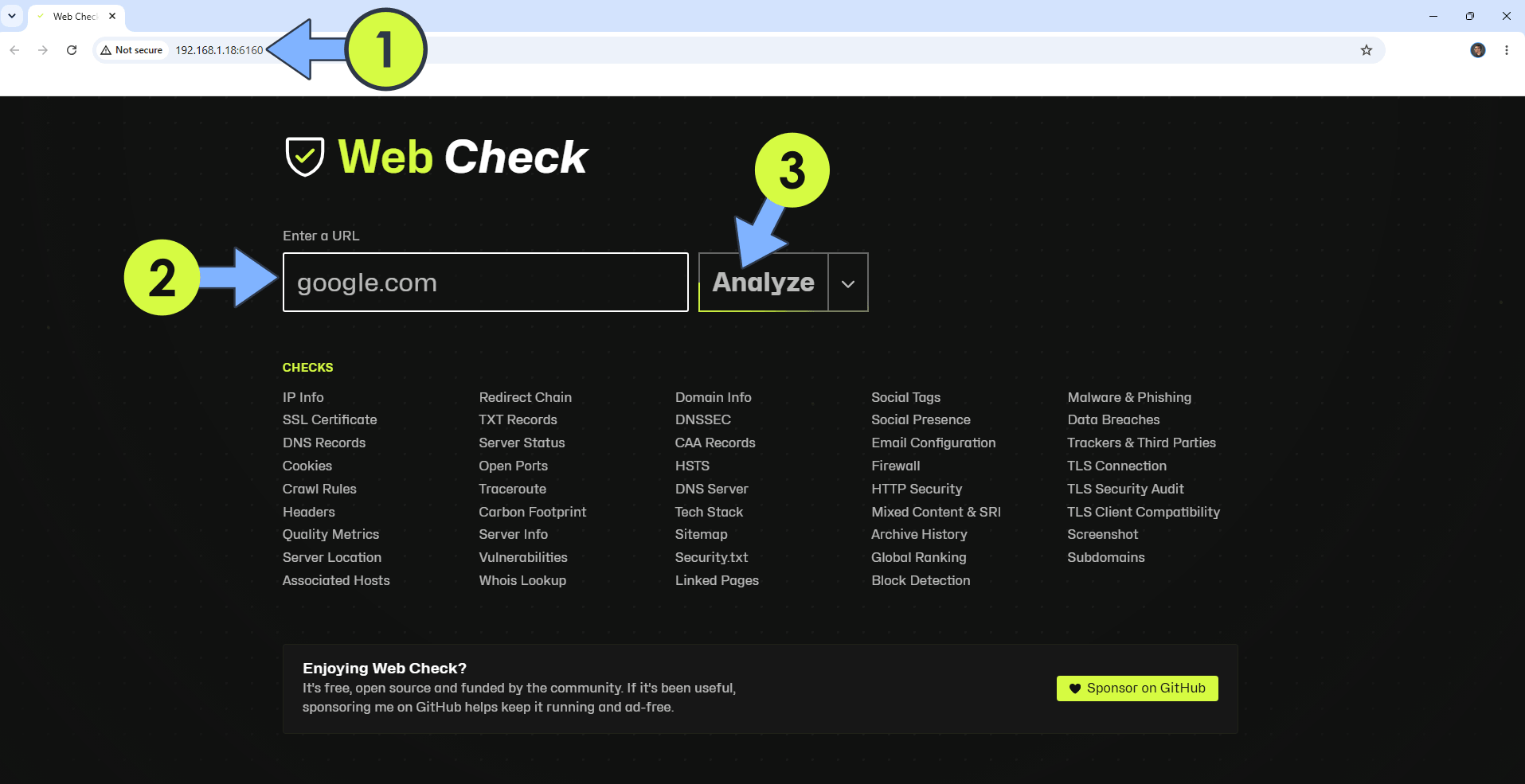Focus the Enter a URL input field
Image resolution: width=1525 pixels, height=784 pixels.
[486, 283]
